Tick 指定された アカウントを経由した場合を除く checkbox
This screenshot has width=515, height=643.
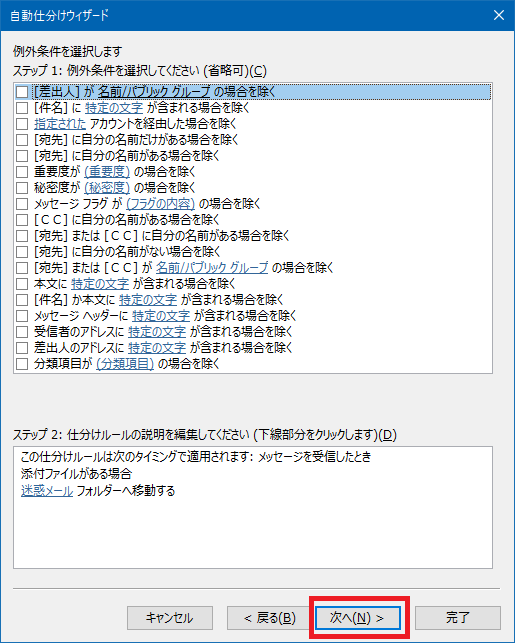pos(22,124)
